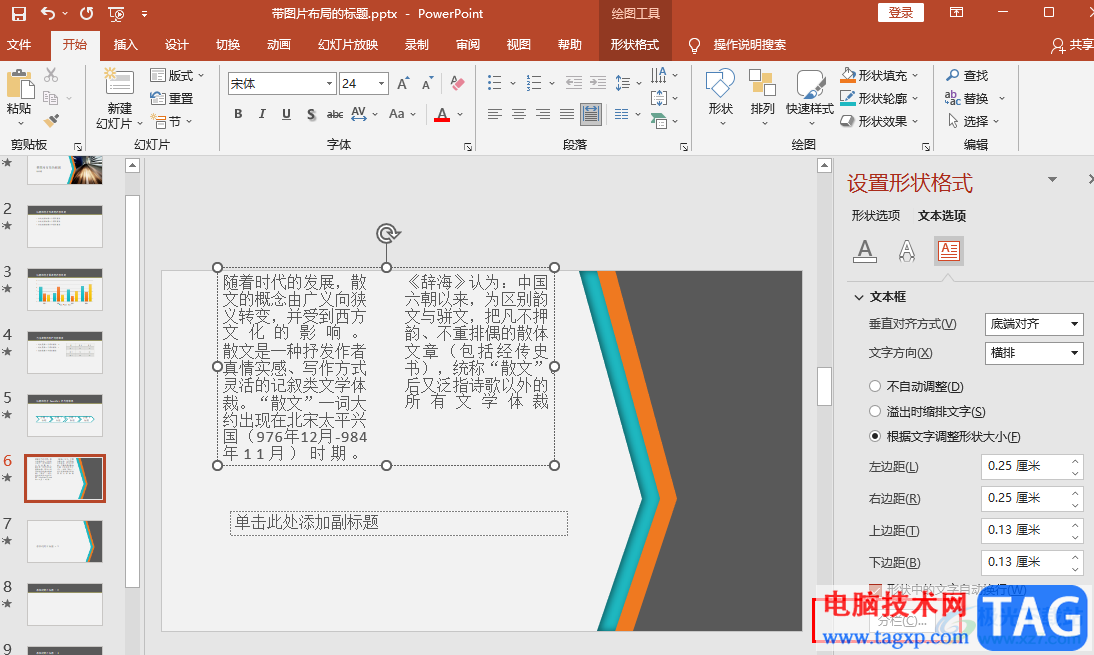Click the Bold formatting icon
The width and height of the screenshot is (1094, 655).
pos(238,114)
